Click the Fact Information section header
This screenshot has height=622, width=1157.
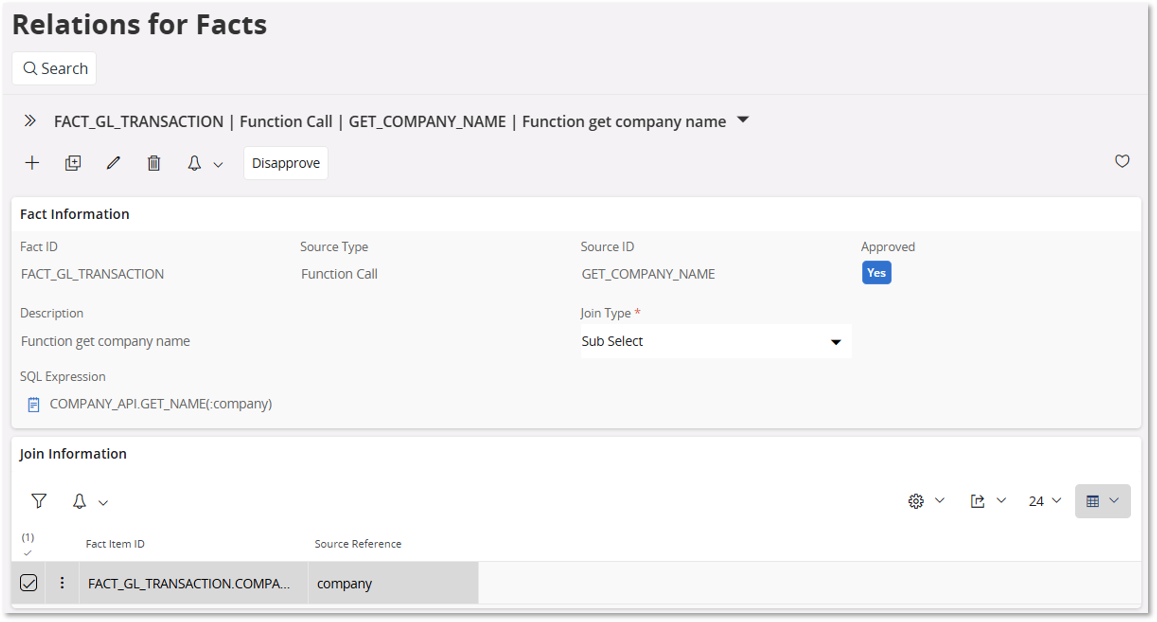pyautogui.click(x=75, y=214)
